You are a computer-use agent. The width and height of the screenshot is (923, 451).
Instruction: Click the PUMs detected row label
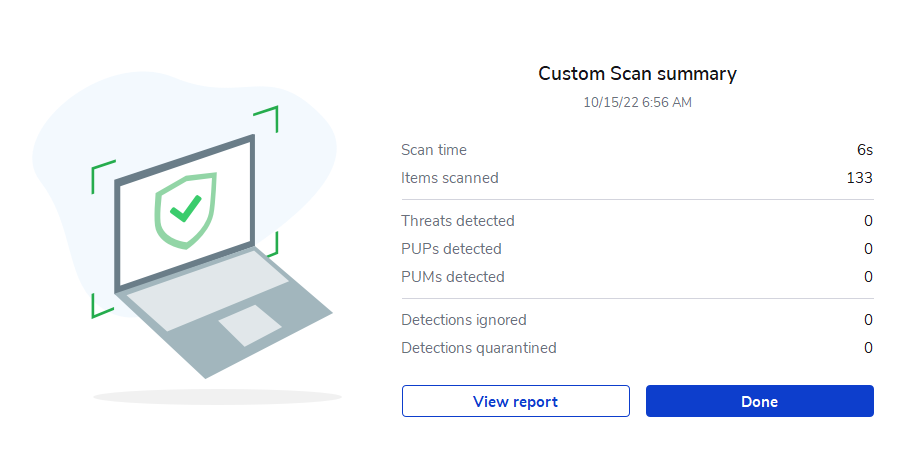point(453,277)
